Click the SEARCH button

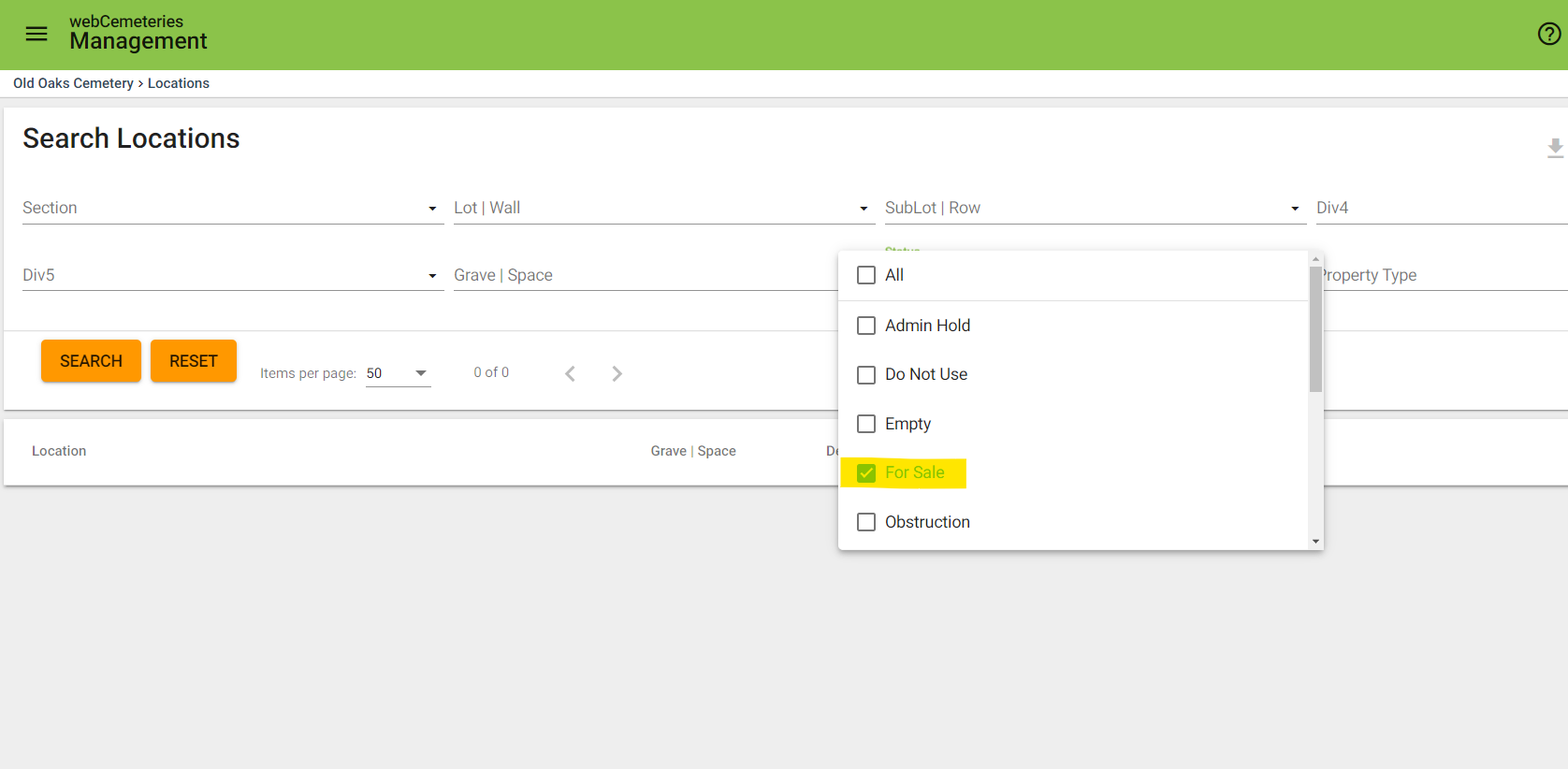91,361
